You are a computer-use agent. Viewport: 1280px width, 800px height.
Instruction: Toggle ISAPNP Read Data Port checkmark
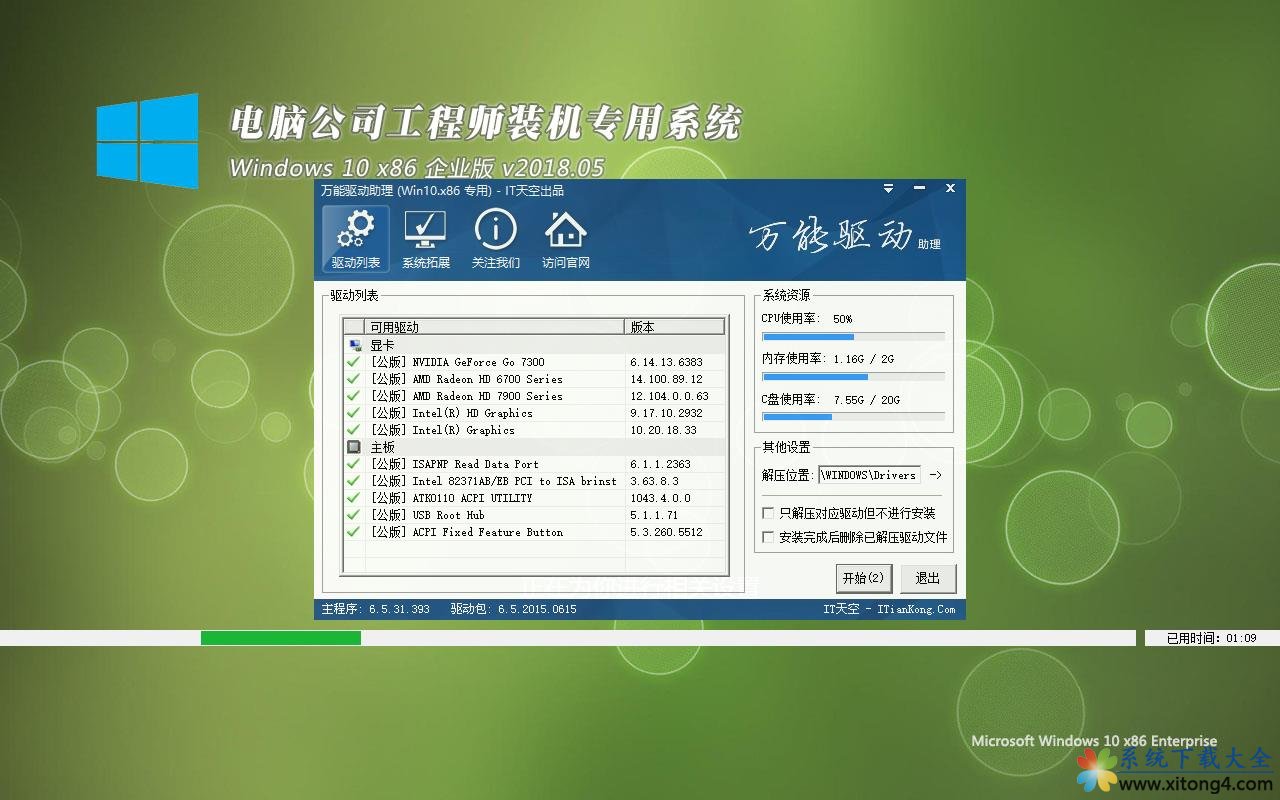353,464
